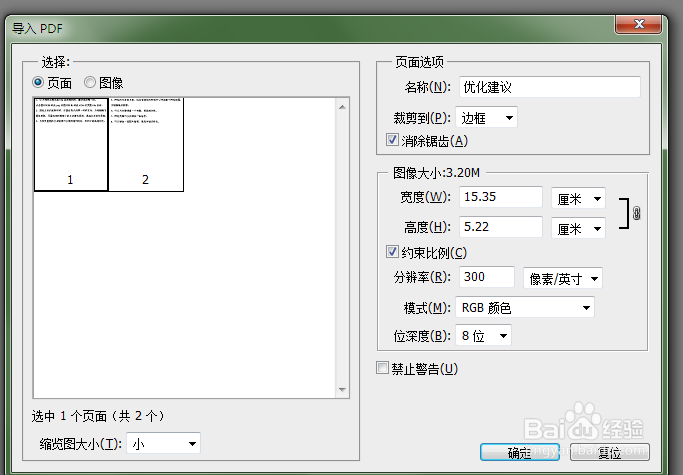Click the 选中 1 个页面 status text
Viewport: 683px width, 475px height.
coord(98,416)
